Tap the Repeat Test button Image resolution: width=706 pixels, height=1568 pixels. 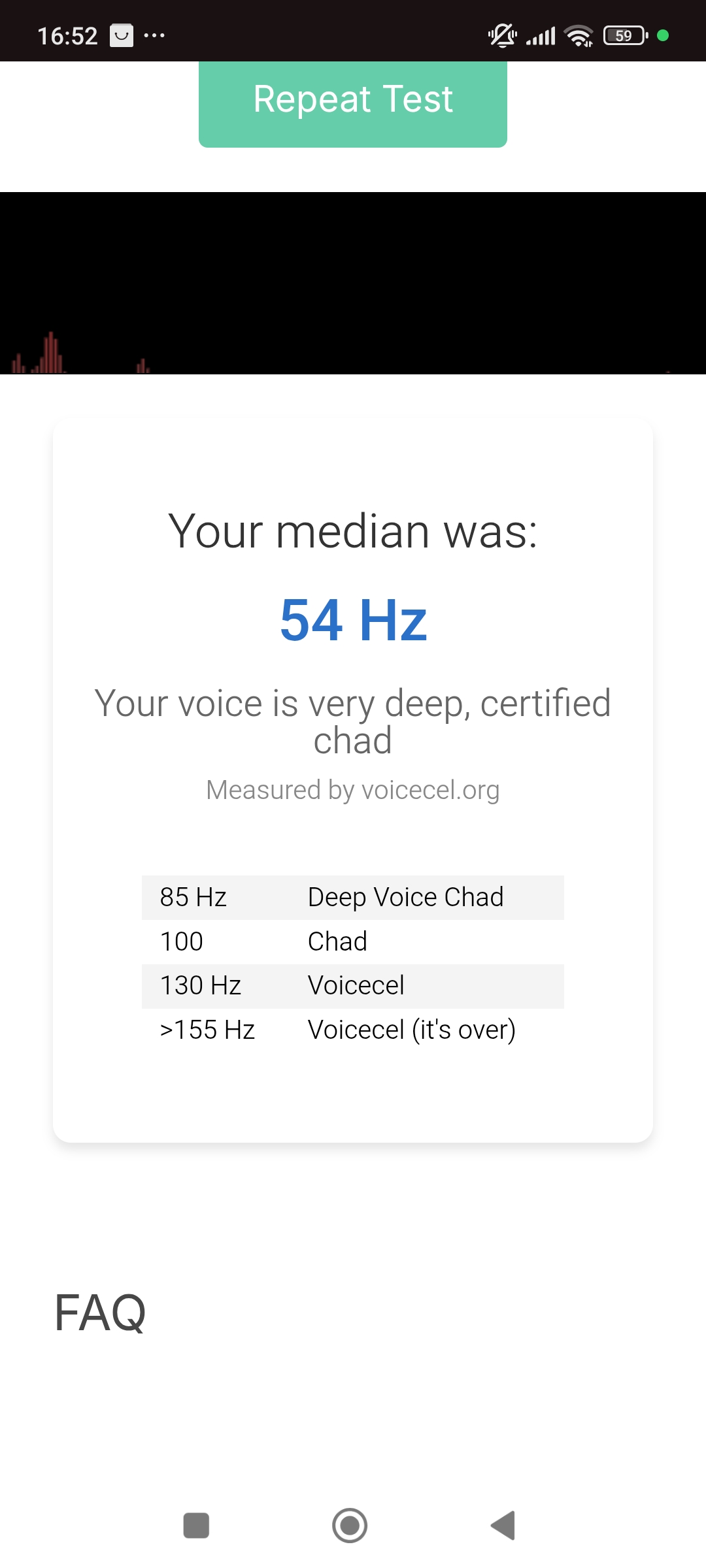353,103
